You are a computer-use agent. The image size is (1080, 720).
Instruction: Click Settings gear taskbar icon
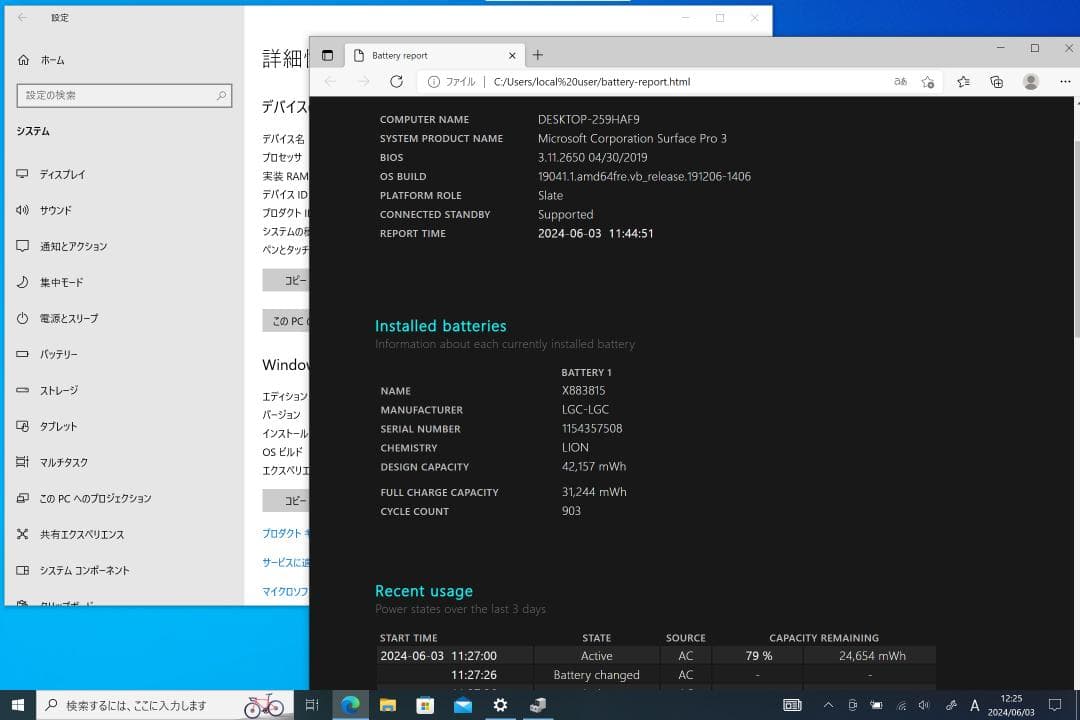coord(500,705)
